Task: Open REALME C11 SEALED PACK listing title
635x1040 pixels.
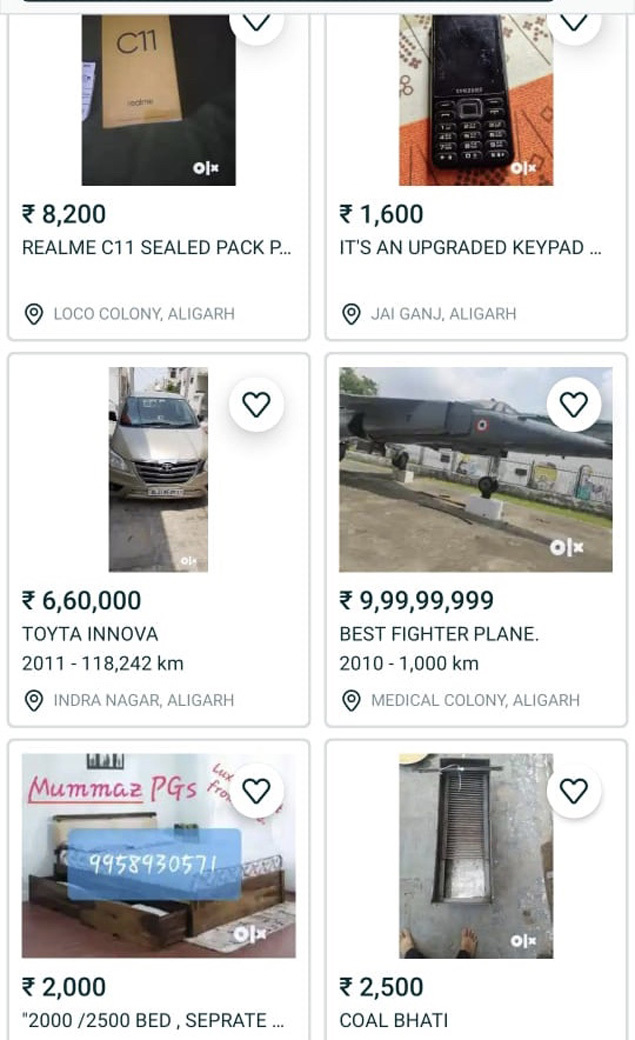Action: (156, 248)
